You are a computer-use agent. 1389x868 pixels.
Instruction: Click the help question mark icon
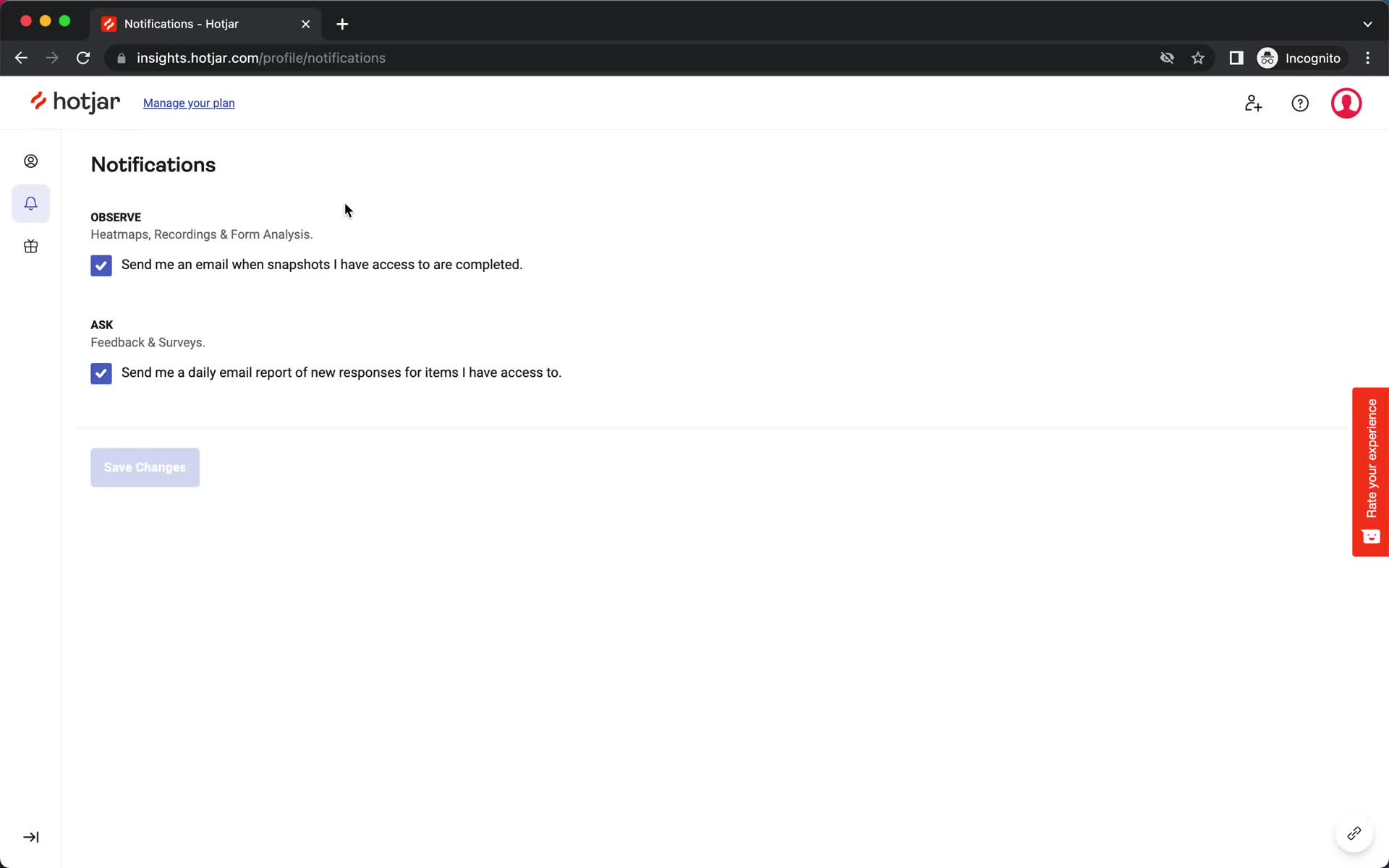(1300, 103)
